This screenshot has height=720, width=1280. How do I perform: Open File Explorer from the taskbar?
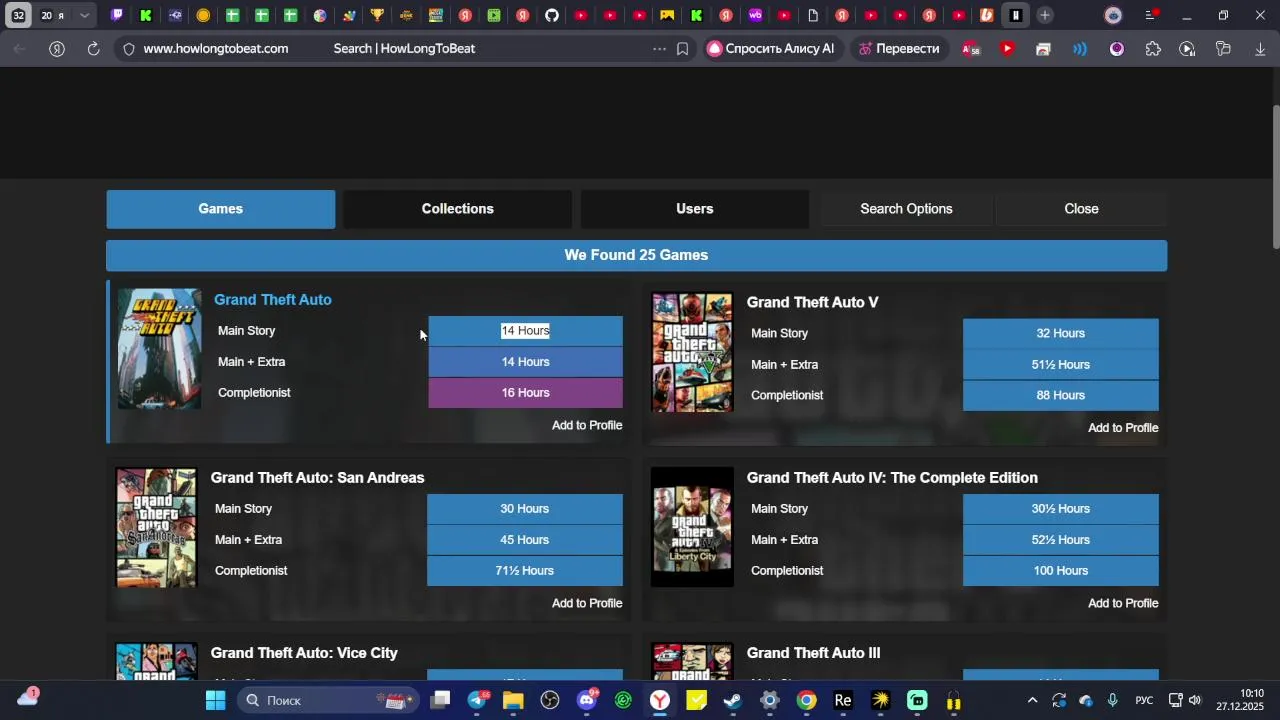pos(513,700)
